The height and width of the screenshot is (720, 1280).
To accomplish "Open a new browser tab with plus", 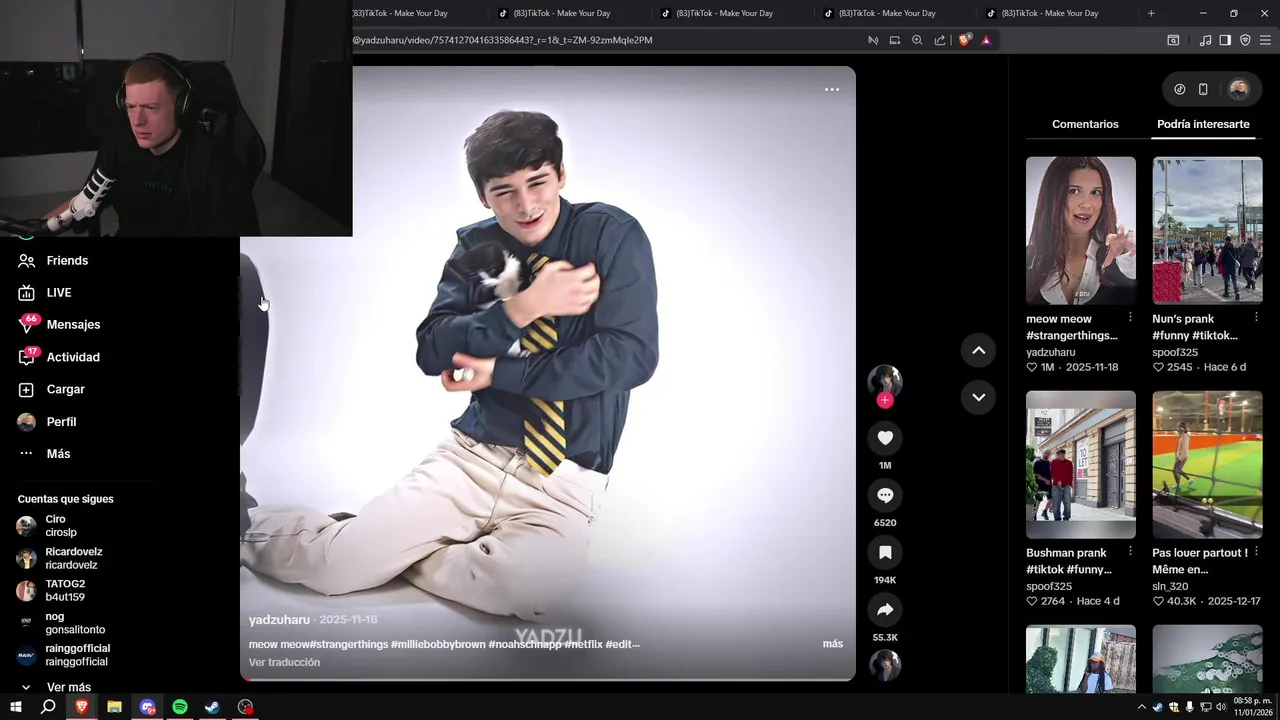I will click(1151, 13).
